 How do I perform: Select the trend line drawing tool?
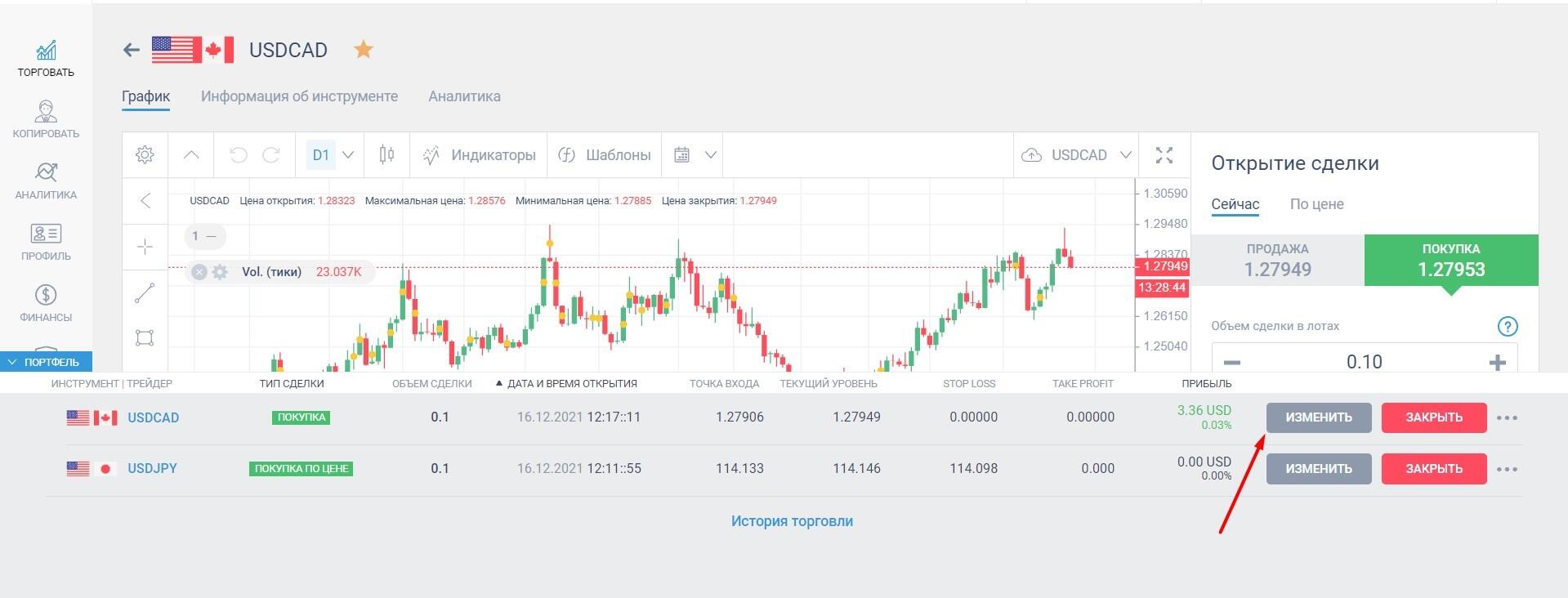pyautogui.click(x=145, y=292)
